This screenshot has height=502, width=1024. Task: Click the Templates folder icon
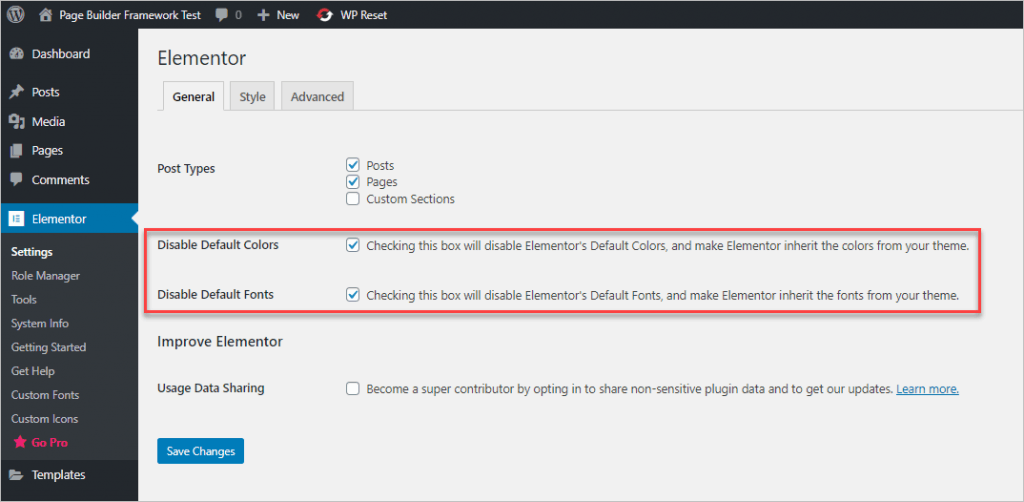(x=16, y=475)
